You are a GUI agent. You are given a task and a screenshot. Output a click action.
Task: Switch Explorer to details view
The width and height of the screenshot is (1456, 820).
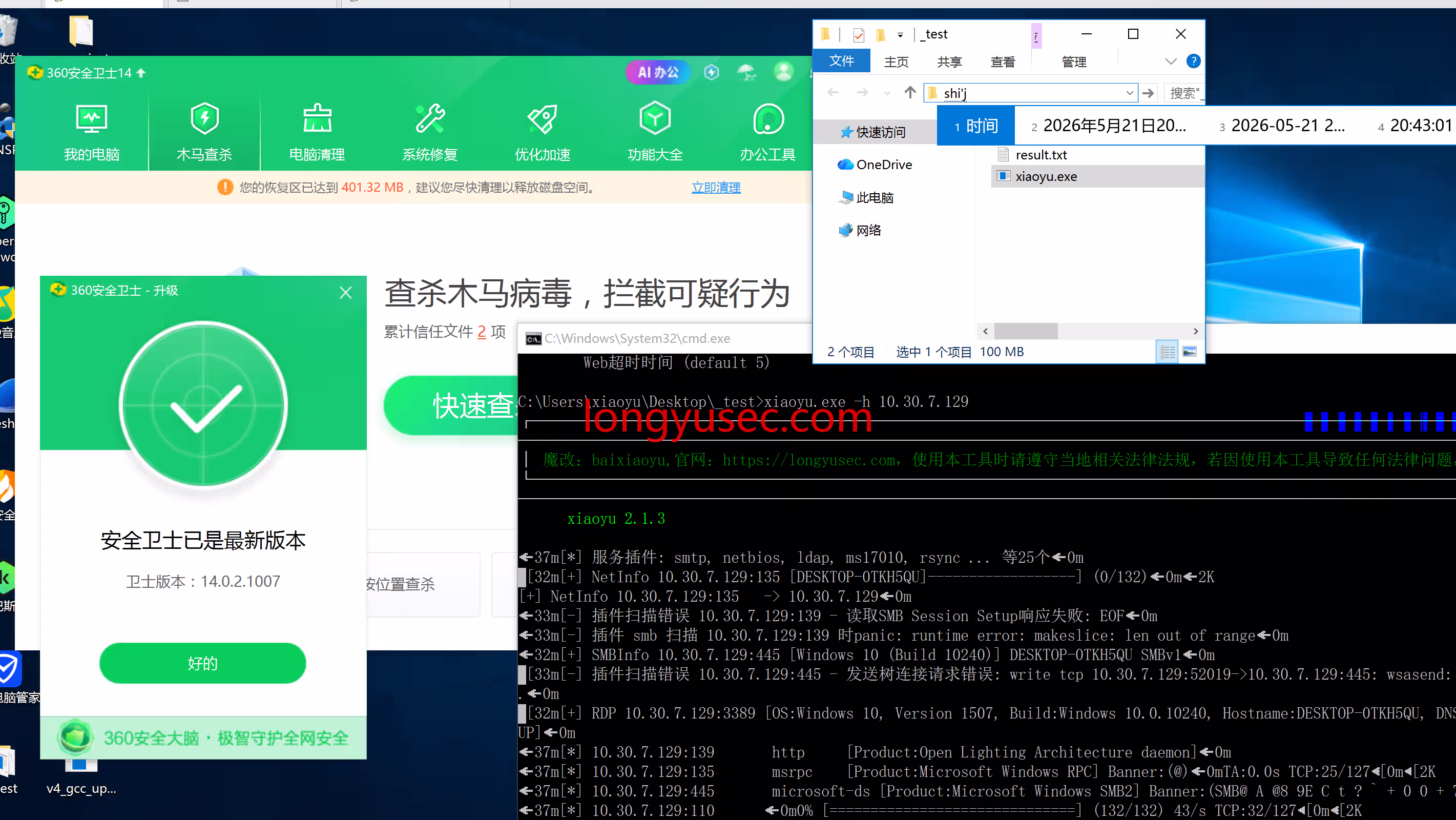click(x=1167, y=352)
